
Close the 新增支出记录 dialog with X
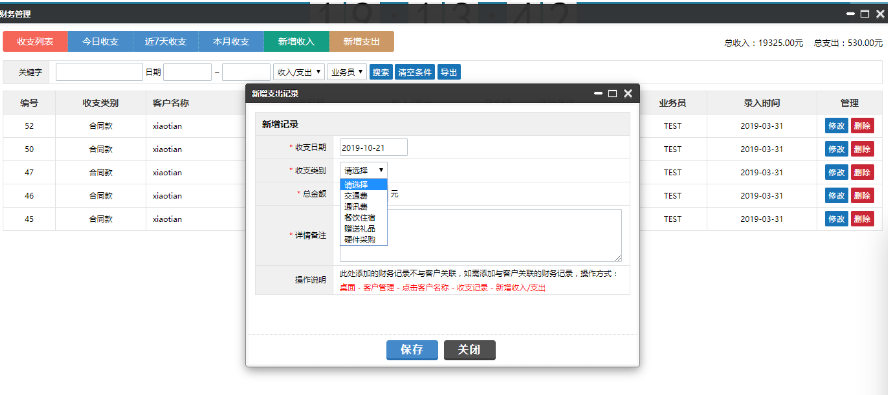point(627,94)
